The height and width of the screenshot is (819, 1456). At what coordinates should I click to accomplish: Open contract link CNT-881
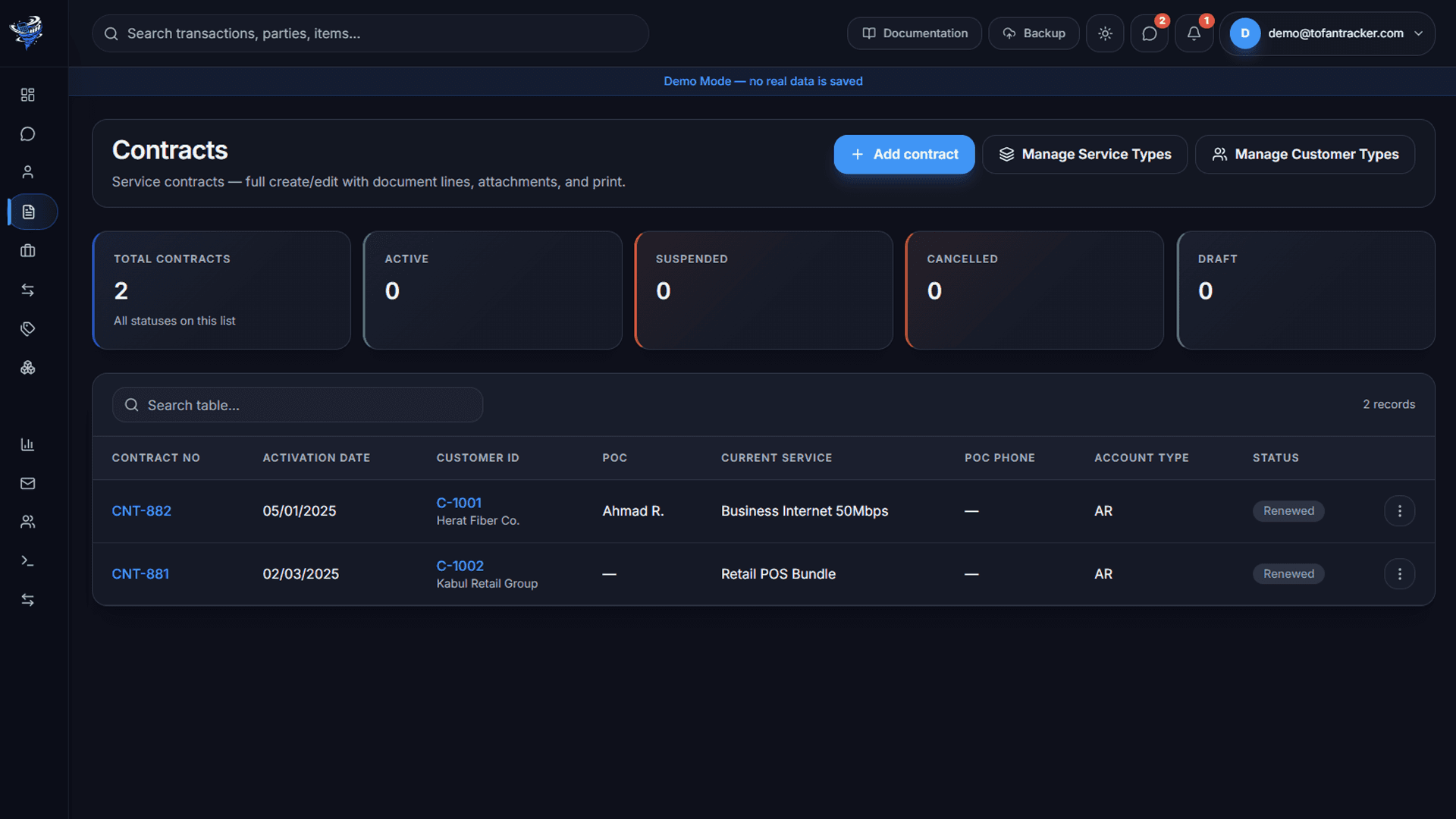click(x=140, y=574)
